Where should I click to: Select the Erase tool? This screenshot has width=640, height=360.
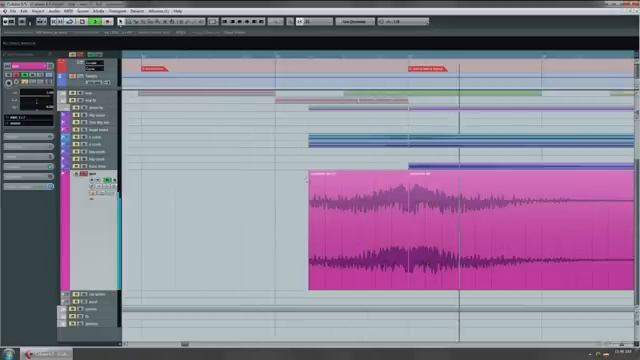(x=150, y=22)
